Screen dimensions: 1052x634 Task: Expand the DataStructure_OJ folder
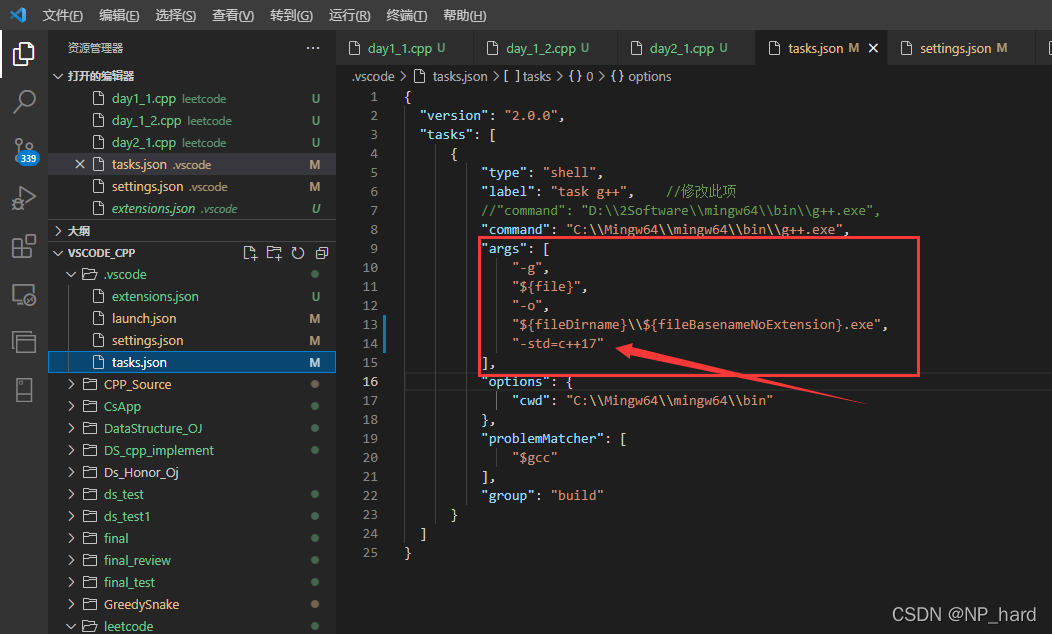pos(71,428)
